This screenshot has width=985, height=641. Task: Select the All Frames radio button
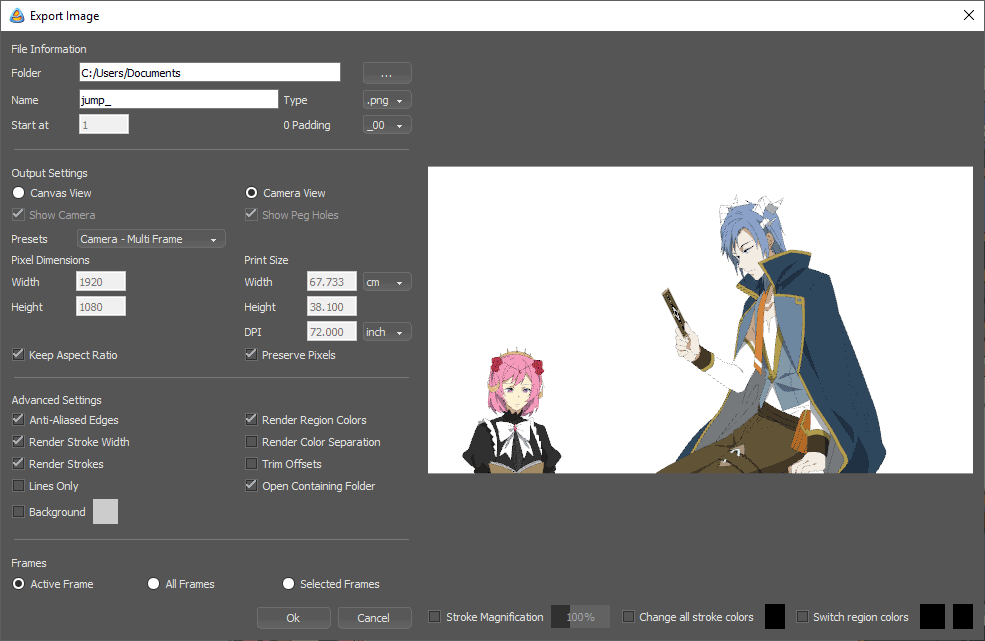(153, 584)
